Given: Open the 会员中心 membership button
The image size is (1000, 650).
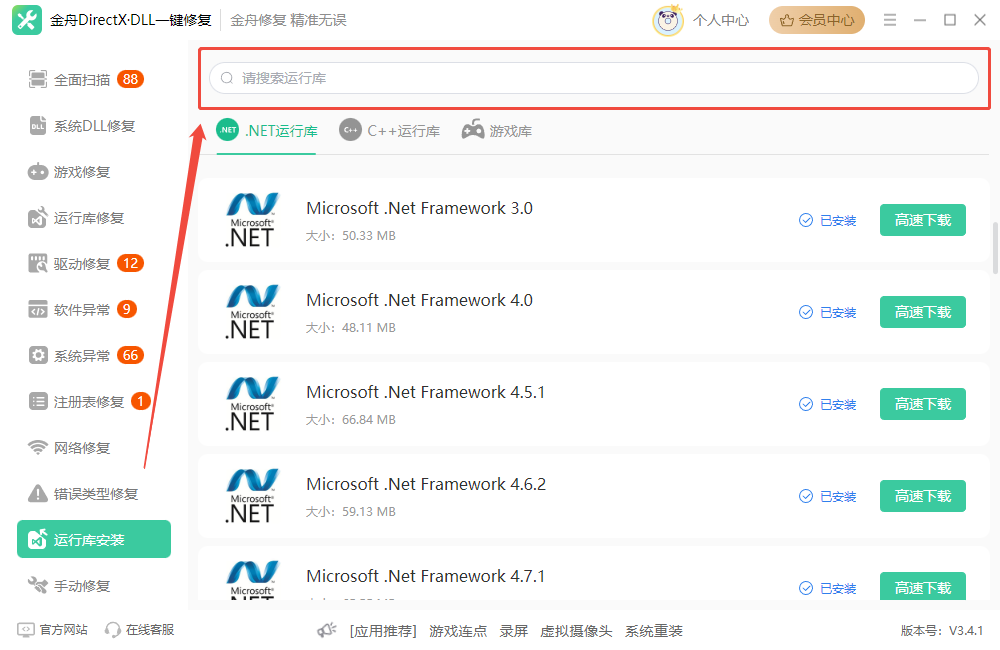Looking at the screenshot, I should coord(816,20).
